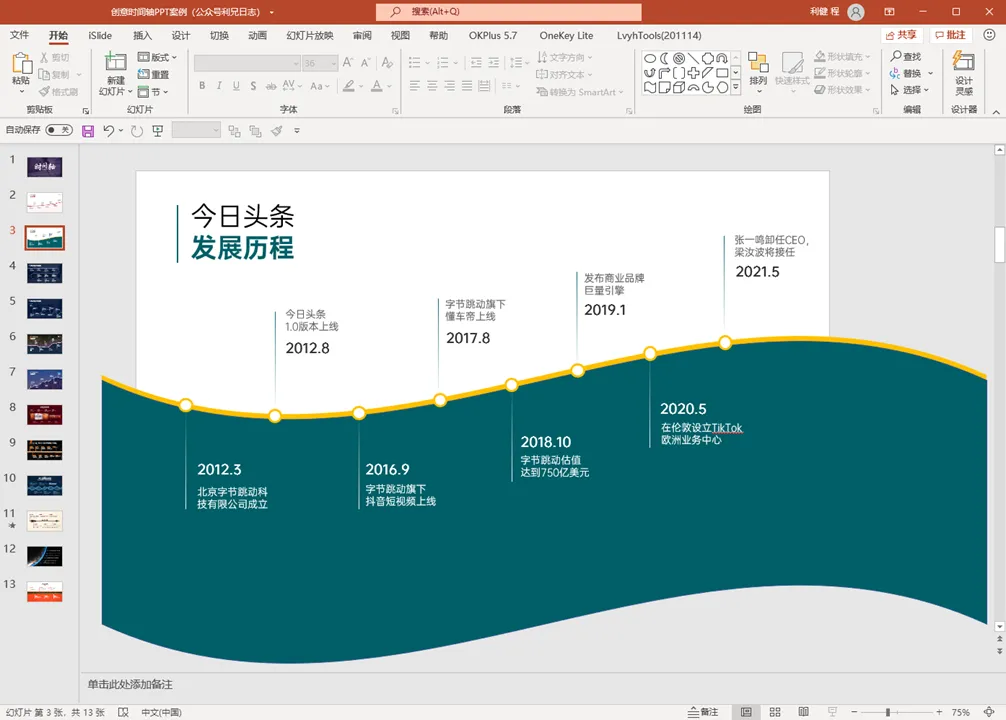Image resolution: width=1006 pixels, height=720 pixels.
Task: Click the New Slide (新建幻灯片) icon
Action: coord(115,62)
